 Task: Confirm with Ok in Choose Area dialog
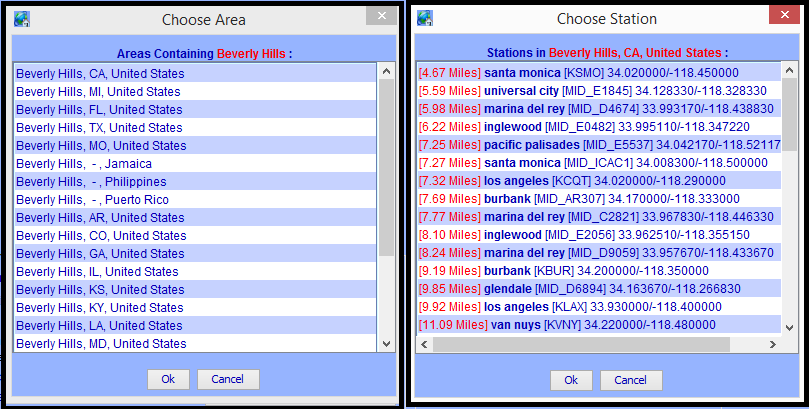168,379
